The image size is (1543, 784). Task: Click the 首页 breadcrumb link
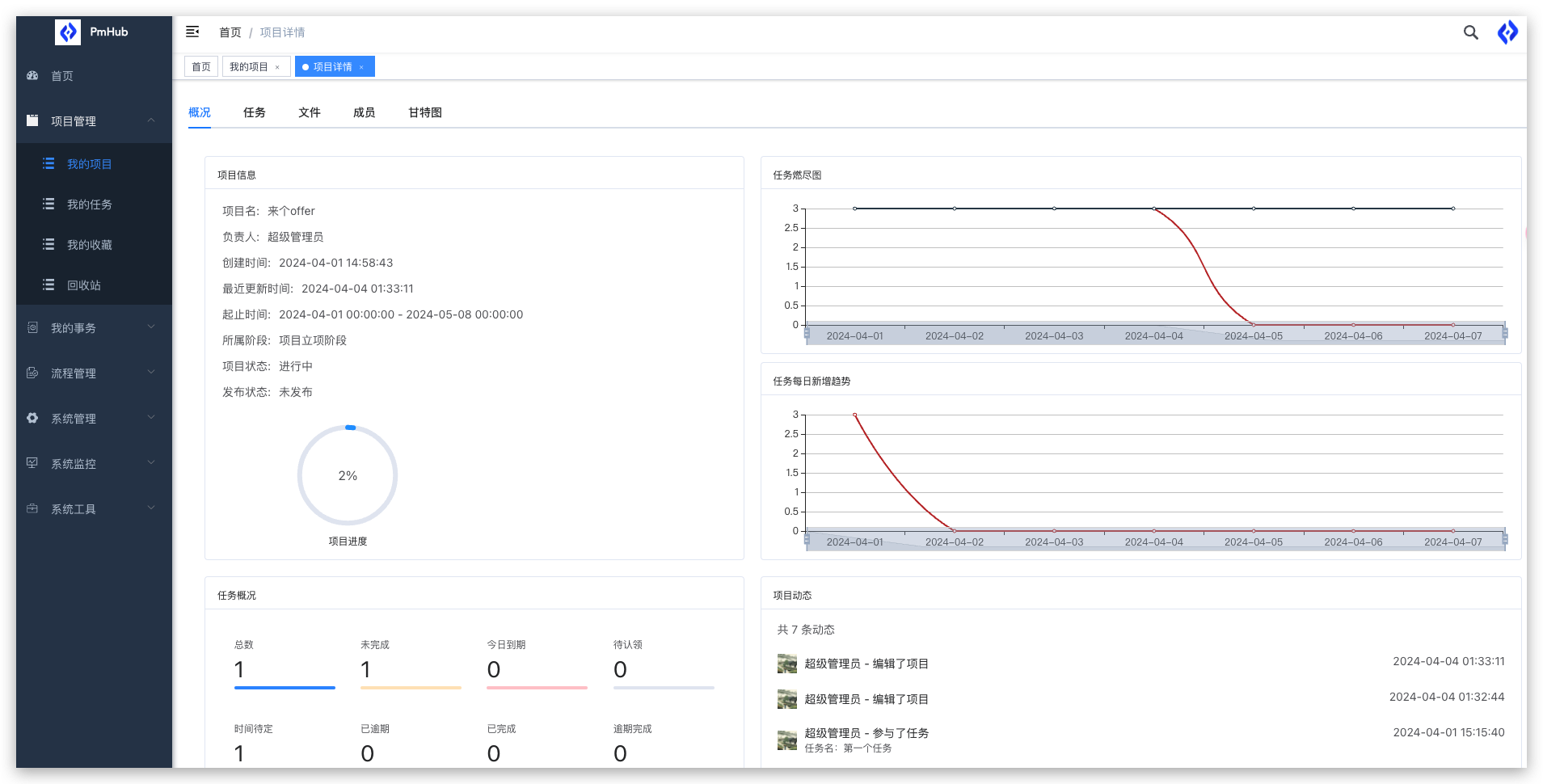pyautogui.click(x=230, y=32)
